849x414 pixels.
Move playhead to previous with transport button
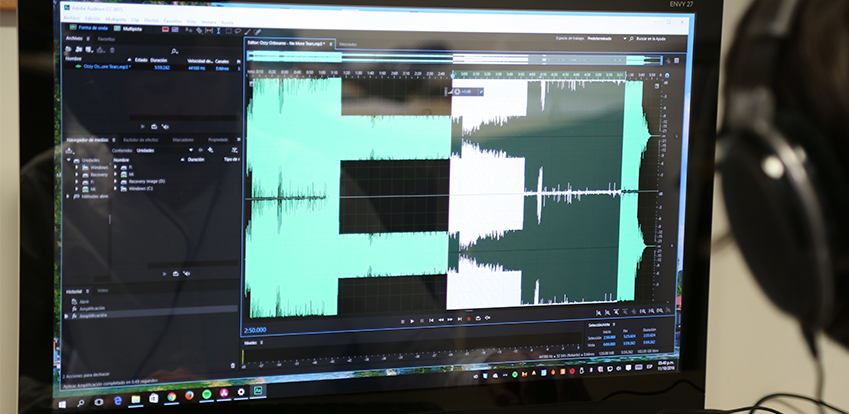[x=432, y=320]
